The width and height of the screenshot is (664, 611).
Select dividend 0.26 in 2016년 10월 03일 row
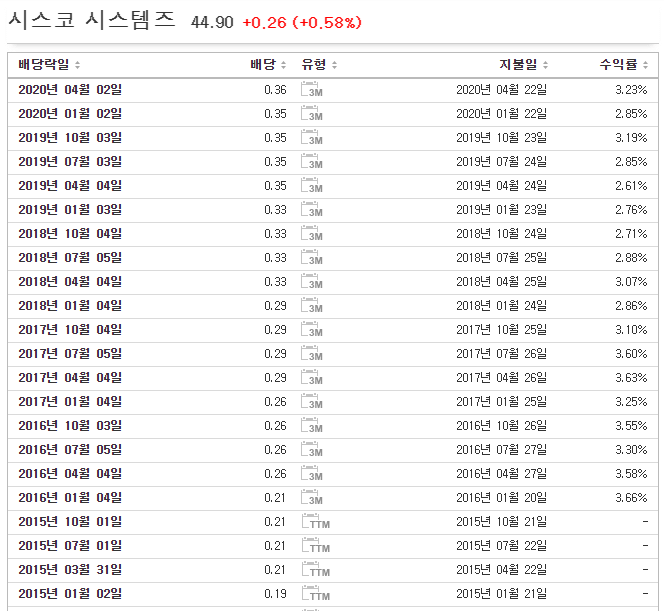click(275, 426)
